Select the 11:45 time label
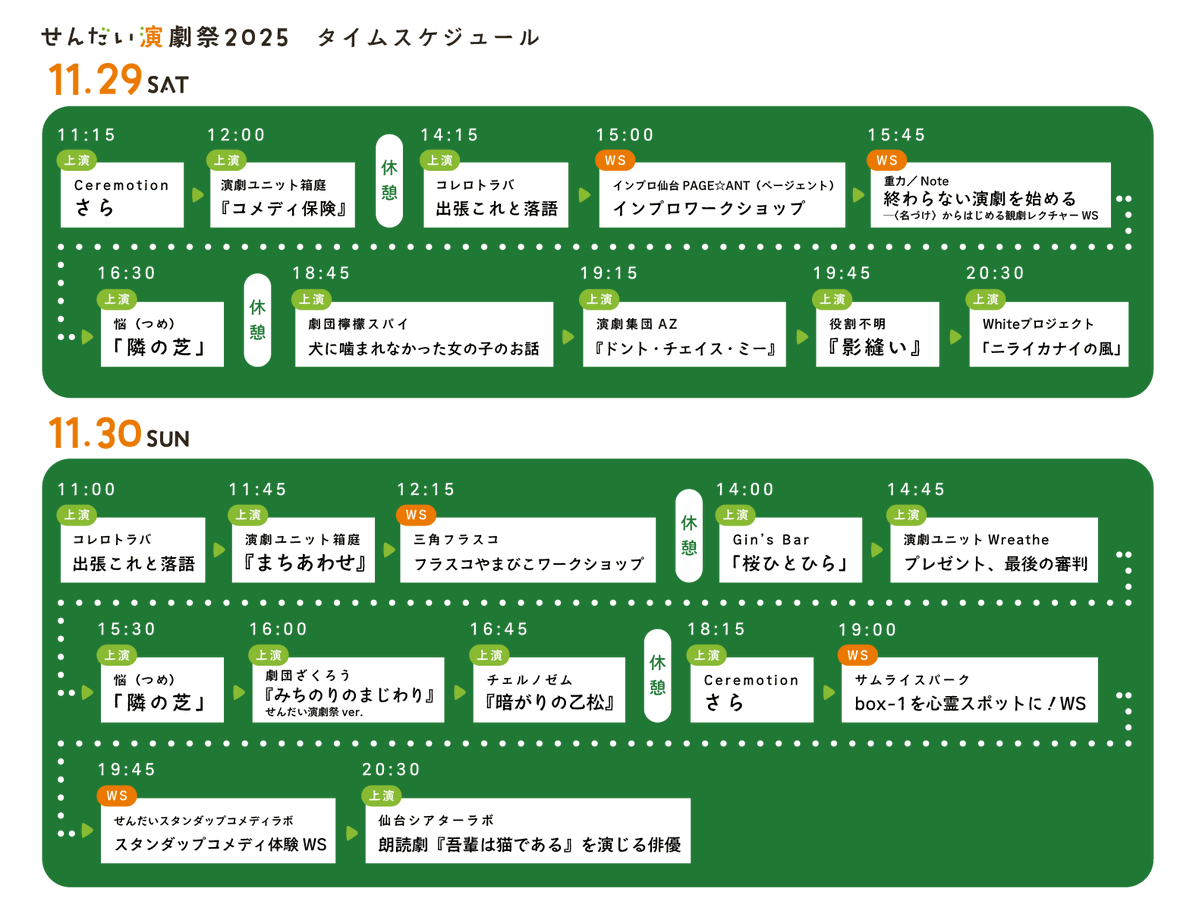 point(258,489)
